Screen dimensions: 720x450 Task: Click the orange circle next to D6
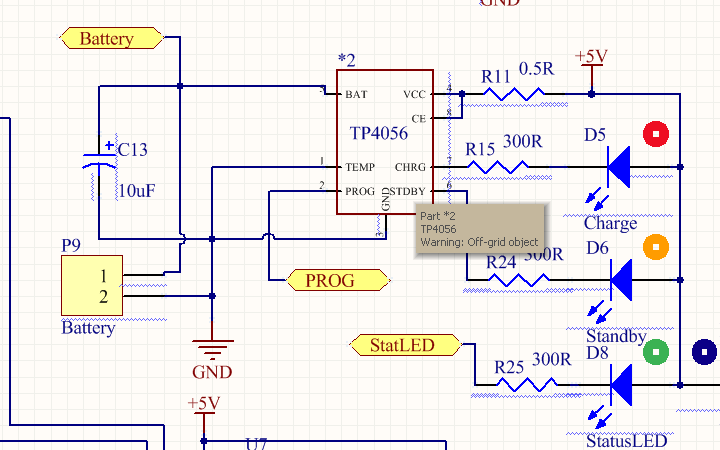pyautogui.click(x=656, y=246)
